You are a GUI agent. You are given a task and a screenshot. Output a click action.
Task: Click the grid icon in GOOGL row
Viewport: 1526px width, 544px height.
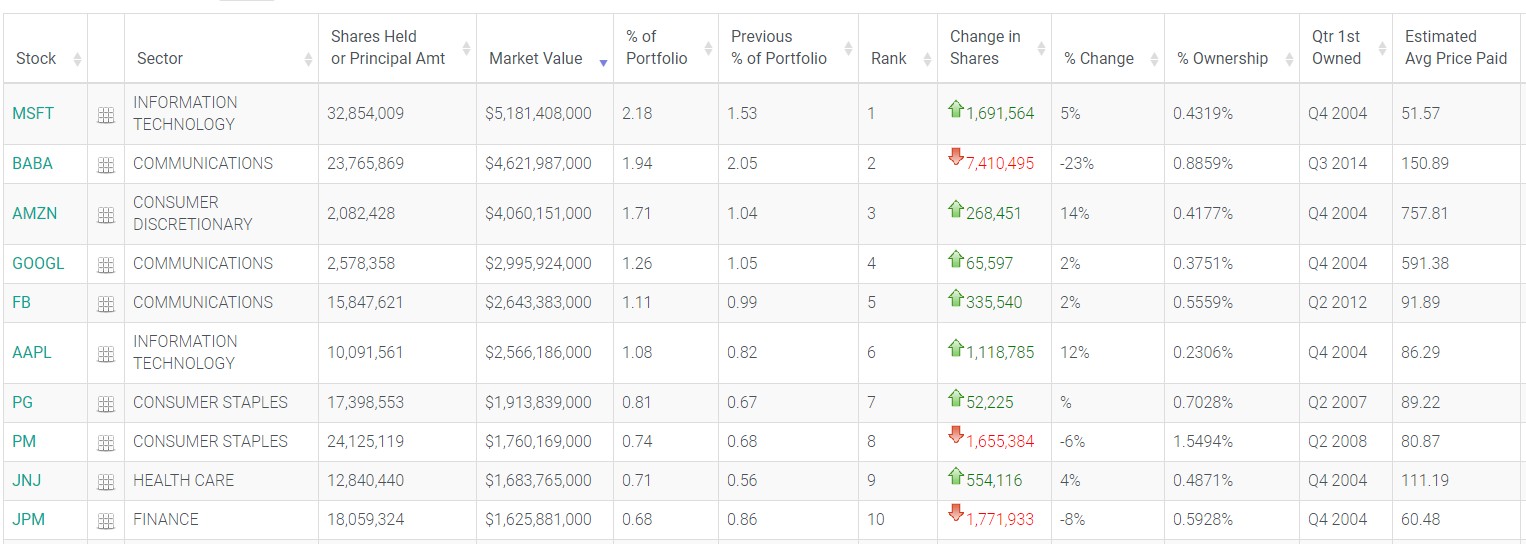(106, 265)
